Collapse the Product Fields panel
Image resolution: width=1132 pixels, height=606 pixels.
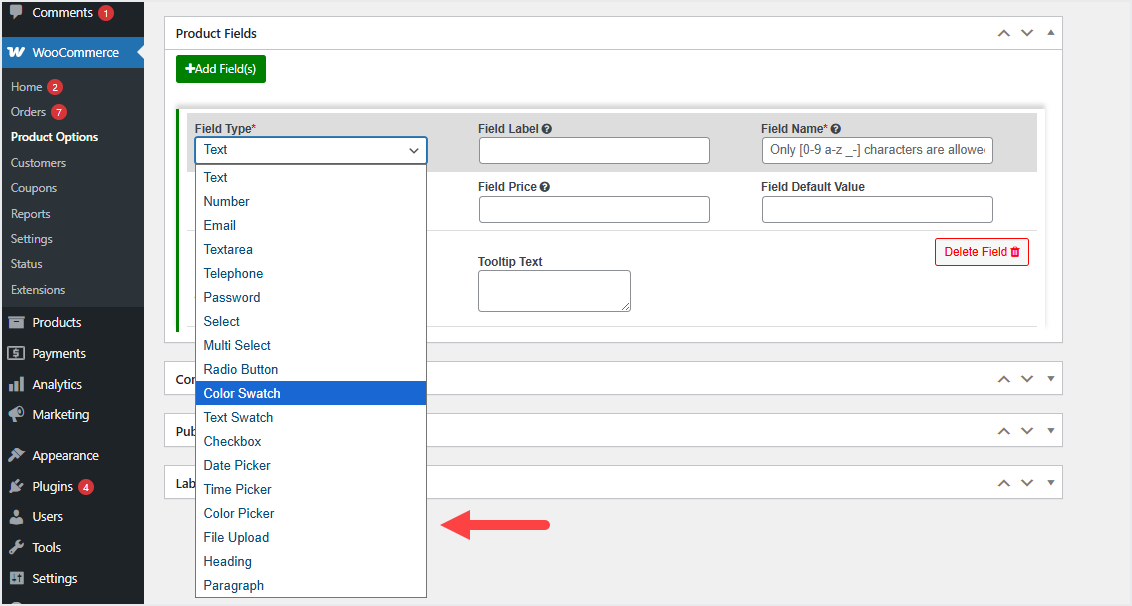[1050, 33]
